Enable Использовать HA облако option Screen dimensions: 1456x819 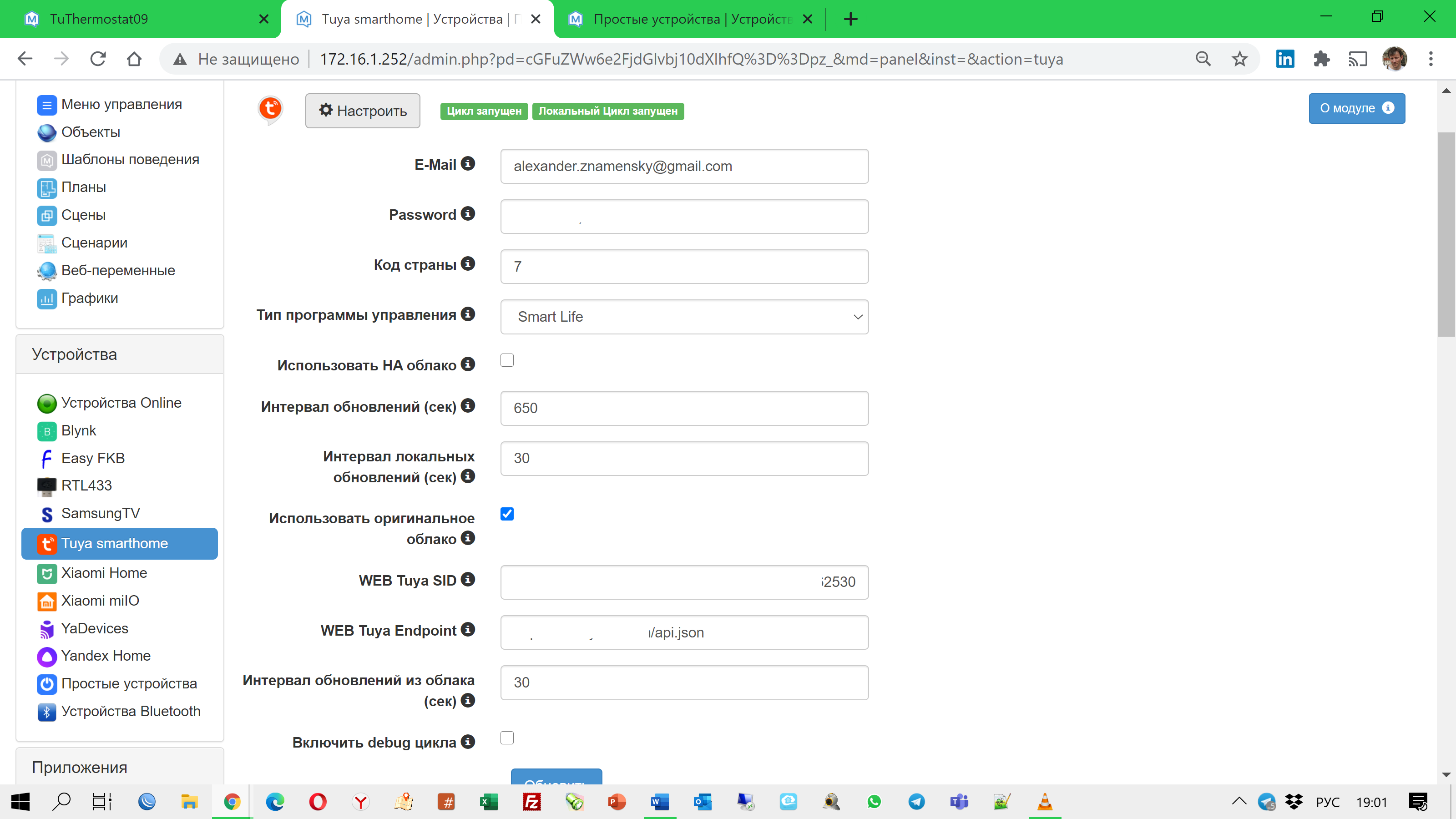click(507, 359)
